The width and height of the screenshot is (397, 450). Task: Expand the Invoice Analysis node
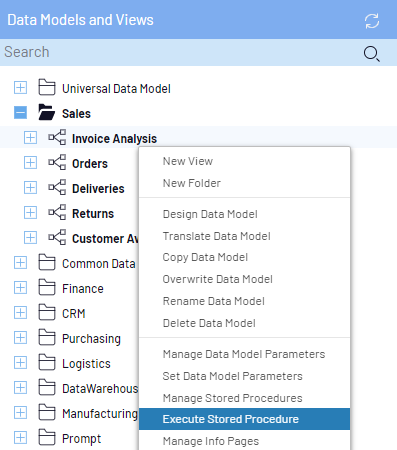[30, 137]
